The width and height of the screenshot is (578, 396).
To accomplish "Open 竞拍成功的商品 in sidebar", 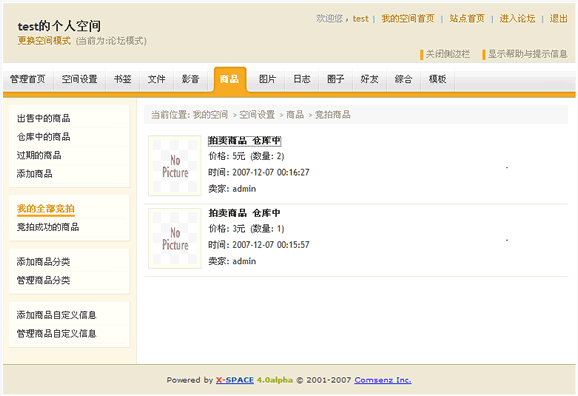I will (48, 227).
